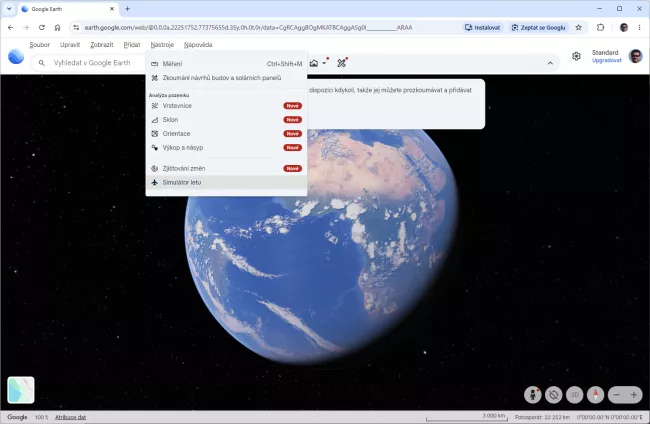Bookmark this page with the star icon
Viewport: 650px width, 424px height.
pos(579,27)
